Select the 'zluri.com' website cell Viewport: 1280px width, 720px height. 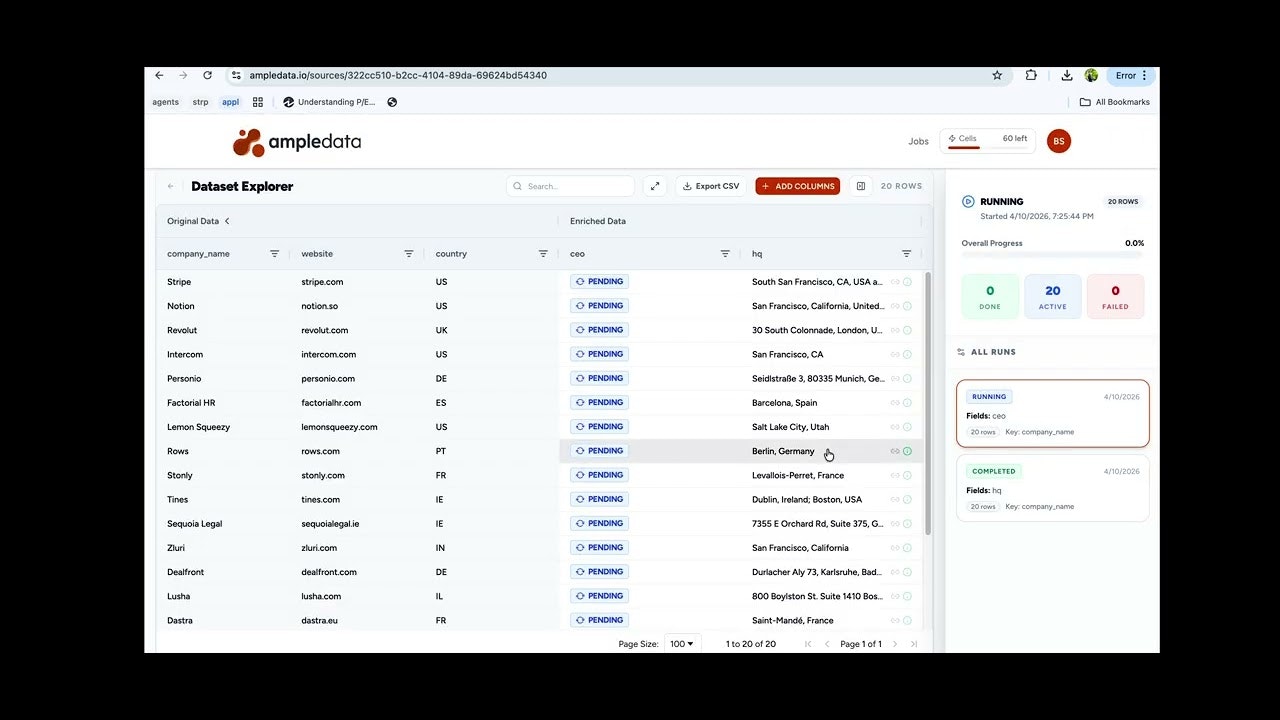[x=319, y=548]
